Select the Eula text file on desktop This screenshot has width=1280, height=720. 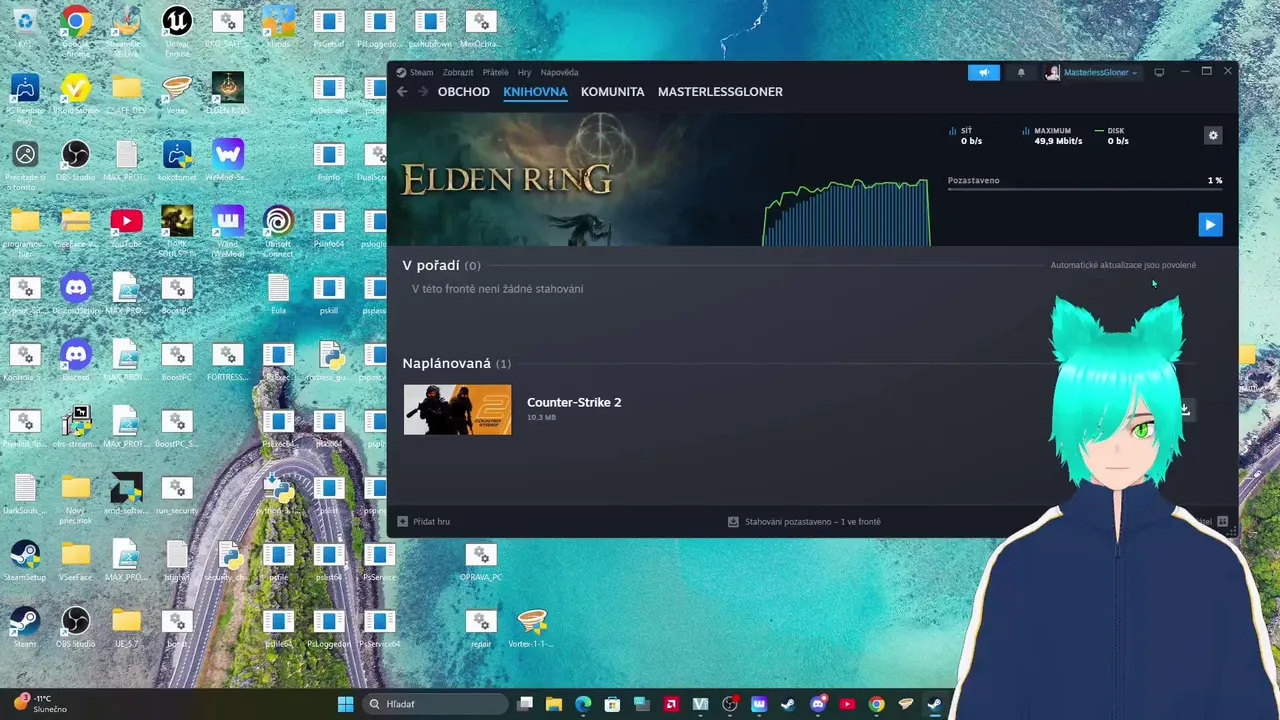(x=278, y=293)
